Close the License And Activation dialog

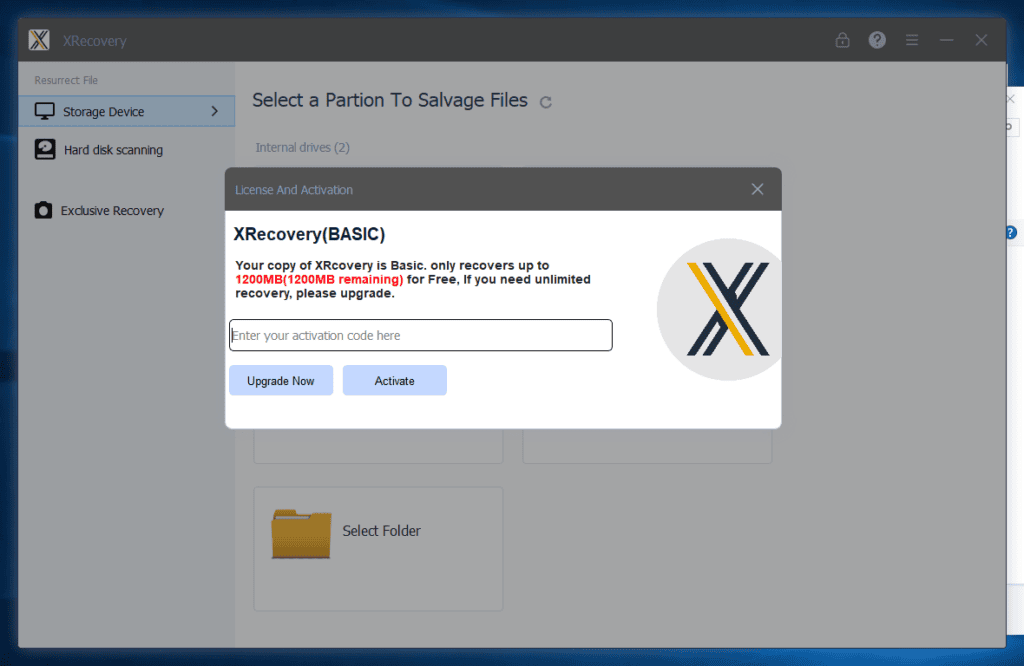tap(757, 188)
